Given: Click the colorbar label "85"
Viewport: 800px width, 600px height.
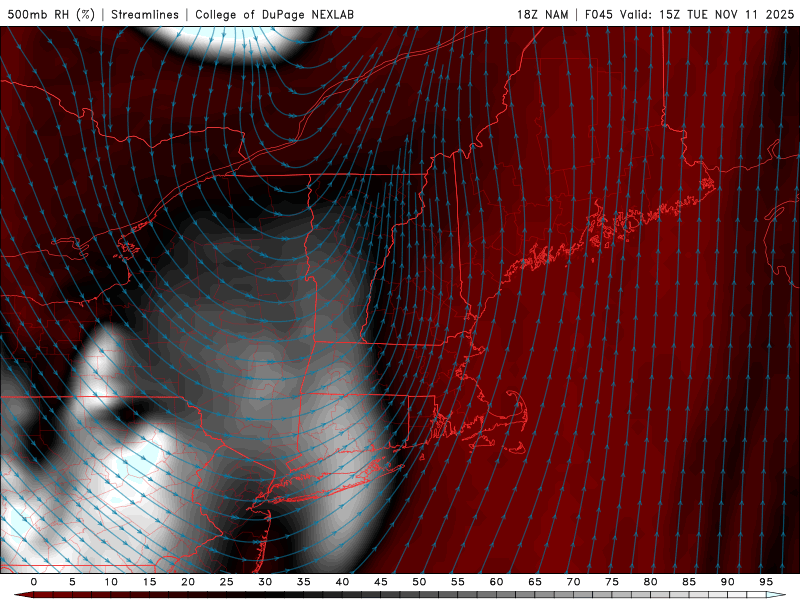Looking at the screenshot, I should [689, 582].
